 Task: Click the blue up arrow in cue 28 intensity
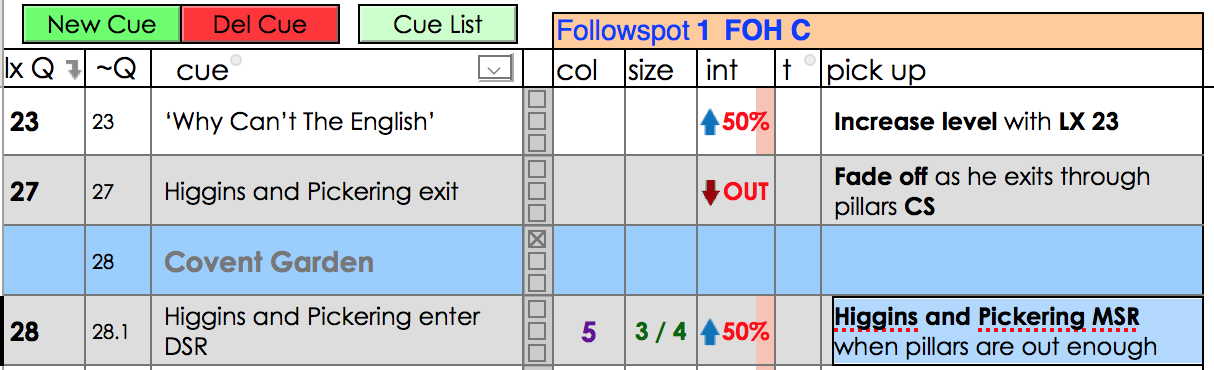click(x=710, y=331)
